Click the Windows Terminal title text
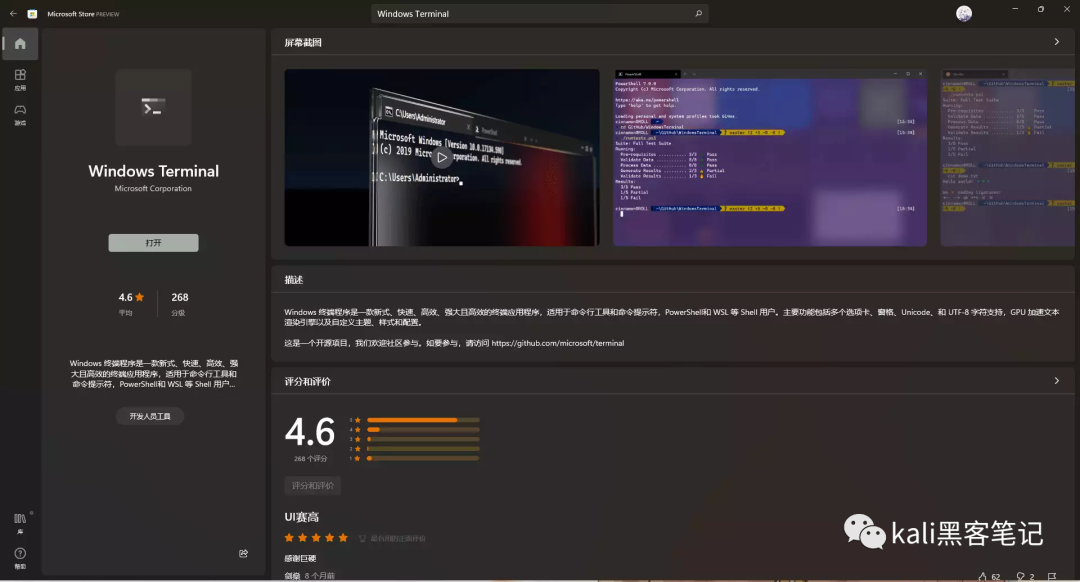The height and width of the screenshot is (582, 1080). click(153, 171)
